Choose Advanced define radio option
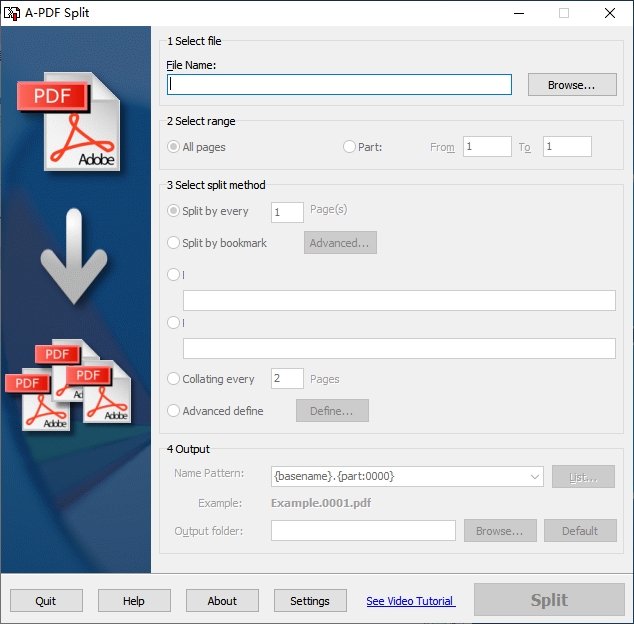 coord(173,410)
